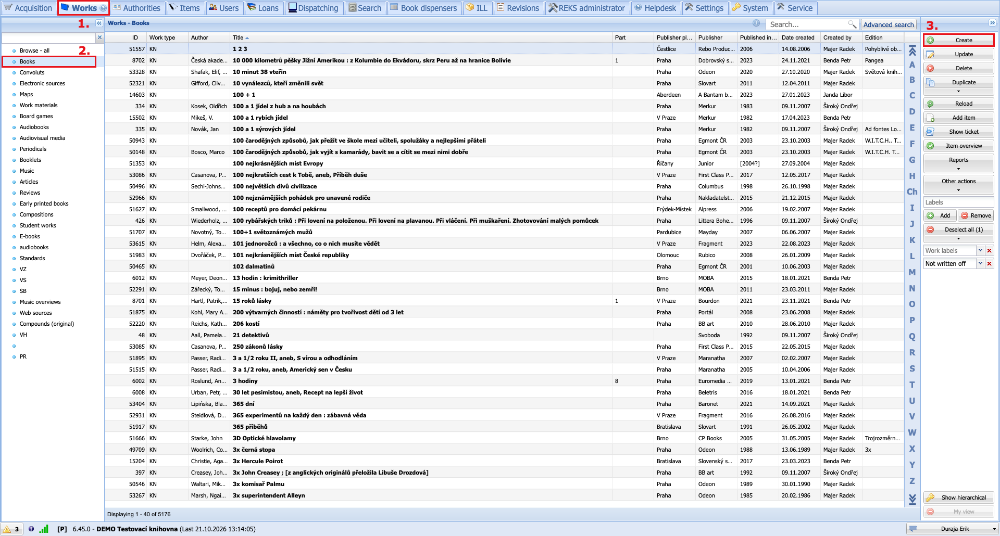Click the Remove label button
The height and width of the screenshot is (536, 1000).
976,216
